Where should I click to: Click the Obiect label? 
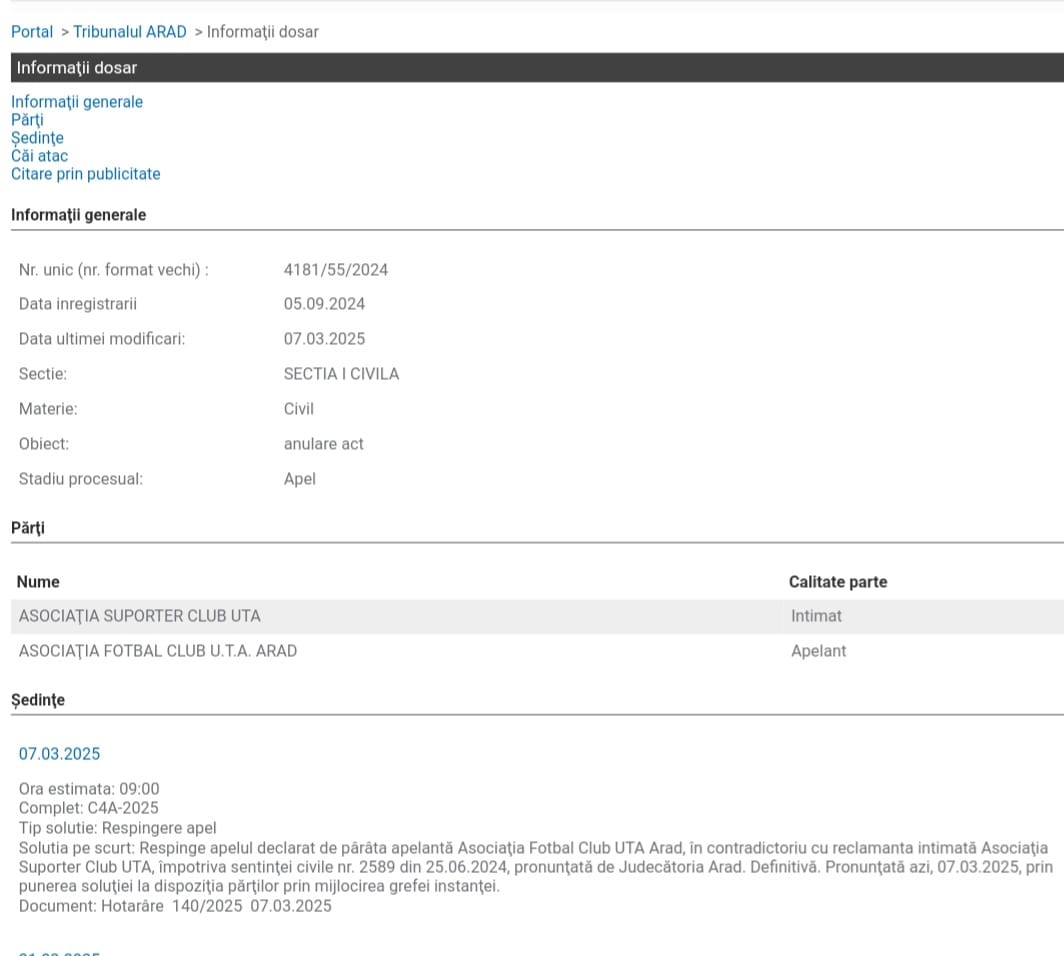[x=43, y=444]
